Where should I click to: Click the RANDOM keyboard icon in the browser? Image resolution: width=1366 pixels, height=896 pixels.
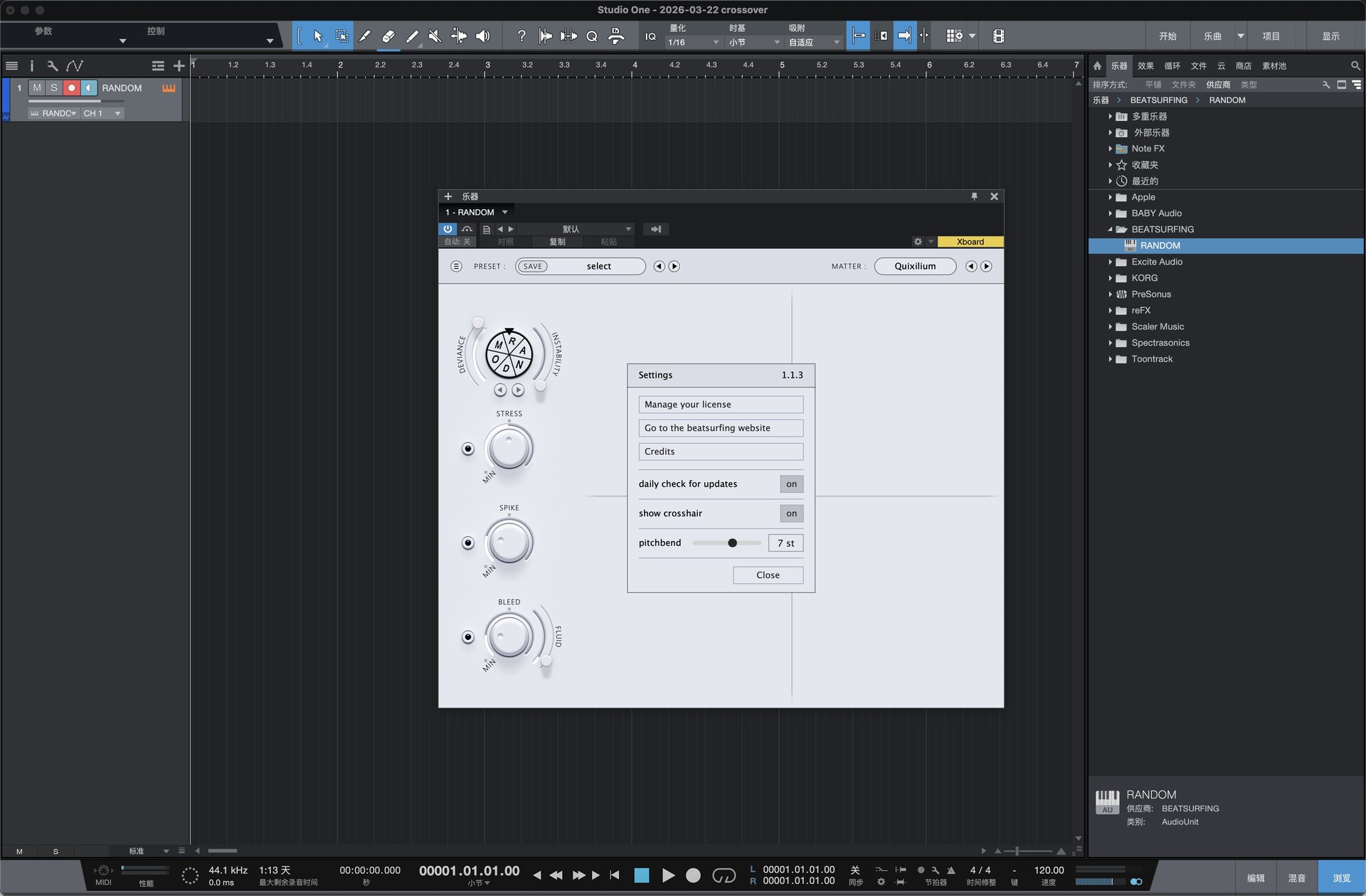pos(1131,245)
